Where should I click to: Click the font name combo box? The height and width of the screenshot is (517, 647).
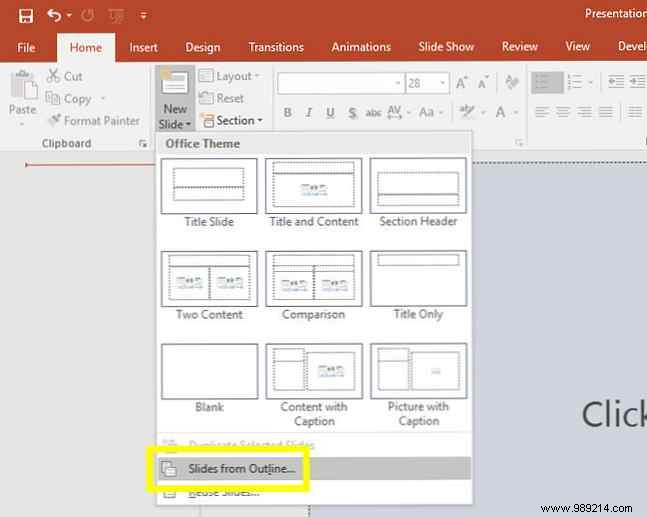(x=340, y=83)
